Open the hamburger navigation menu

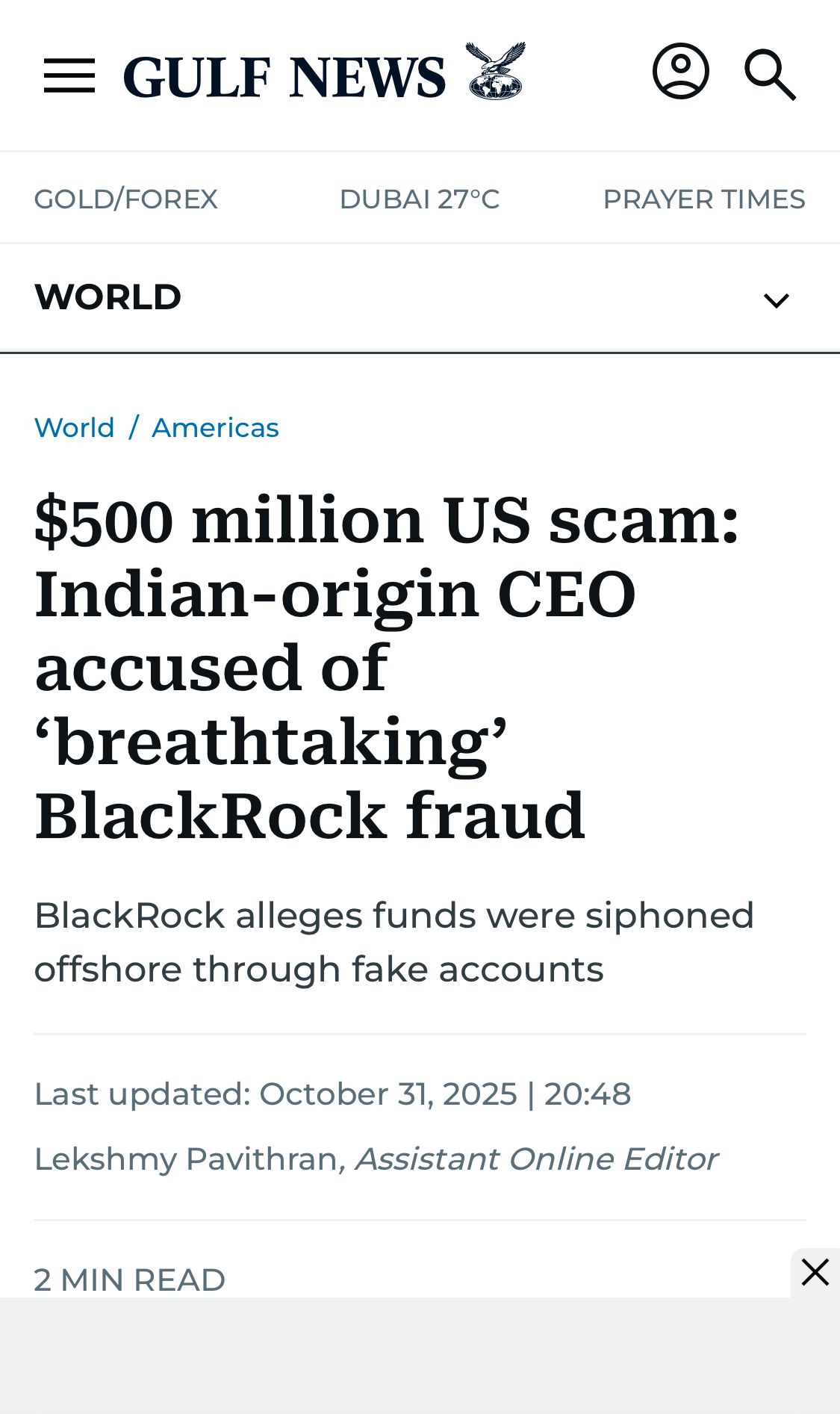[x=69, y=75]
